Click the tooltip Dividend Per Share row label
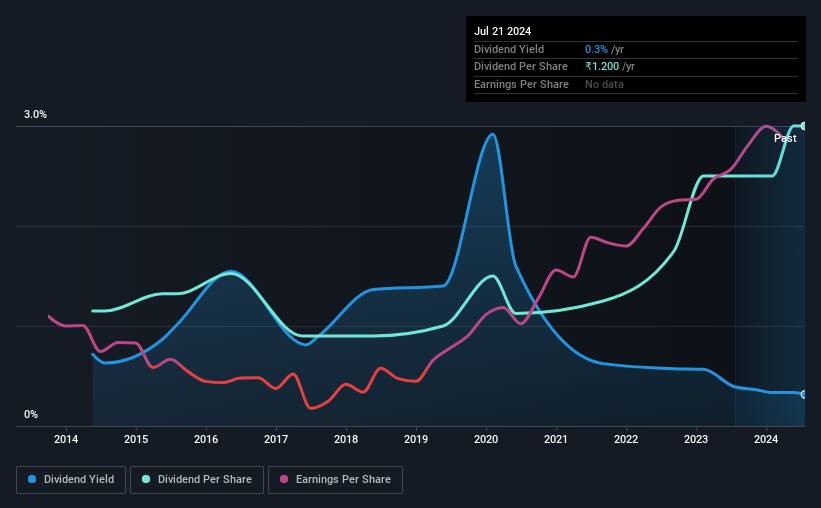 coord(520,67)
